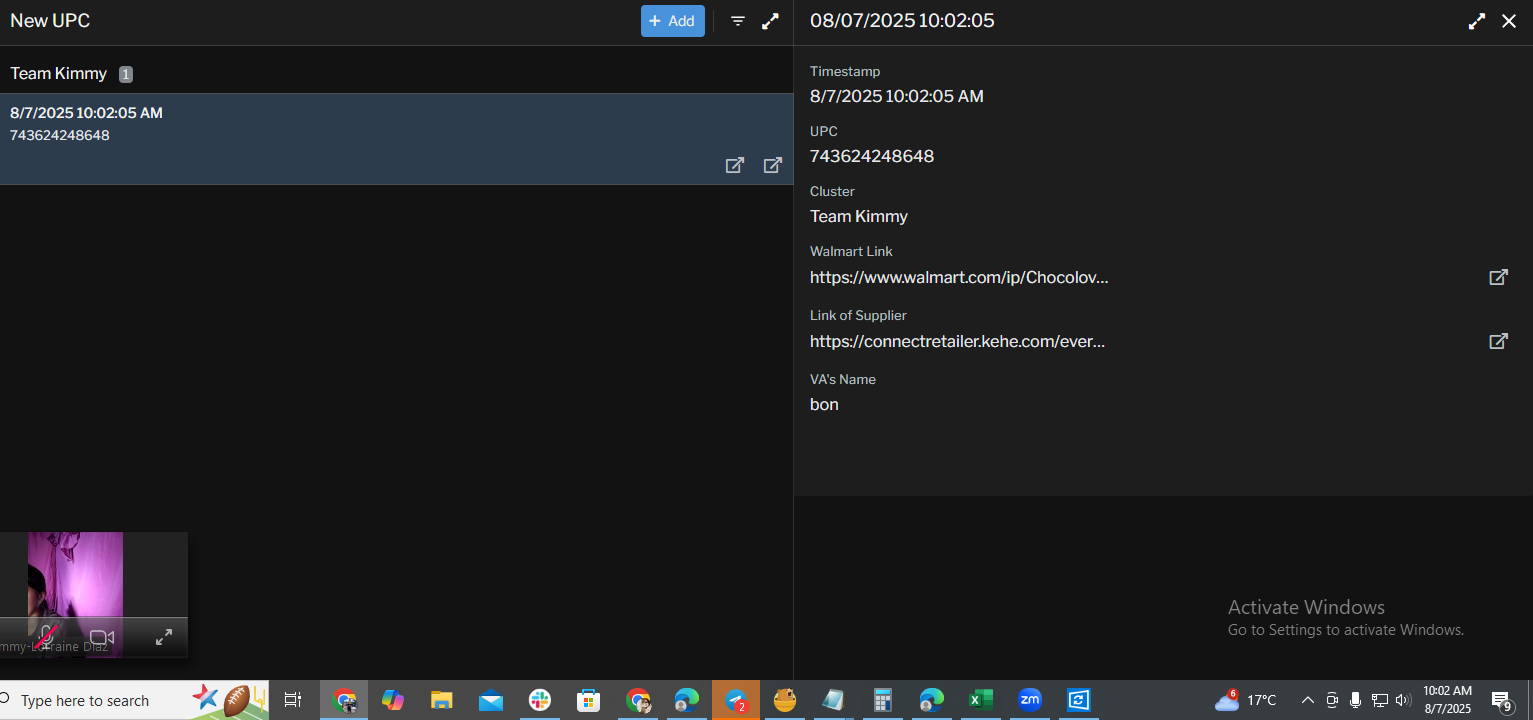Expand the floating video overlay window

(164, 637)
